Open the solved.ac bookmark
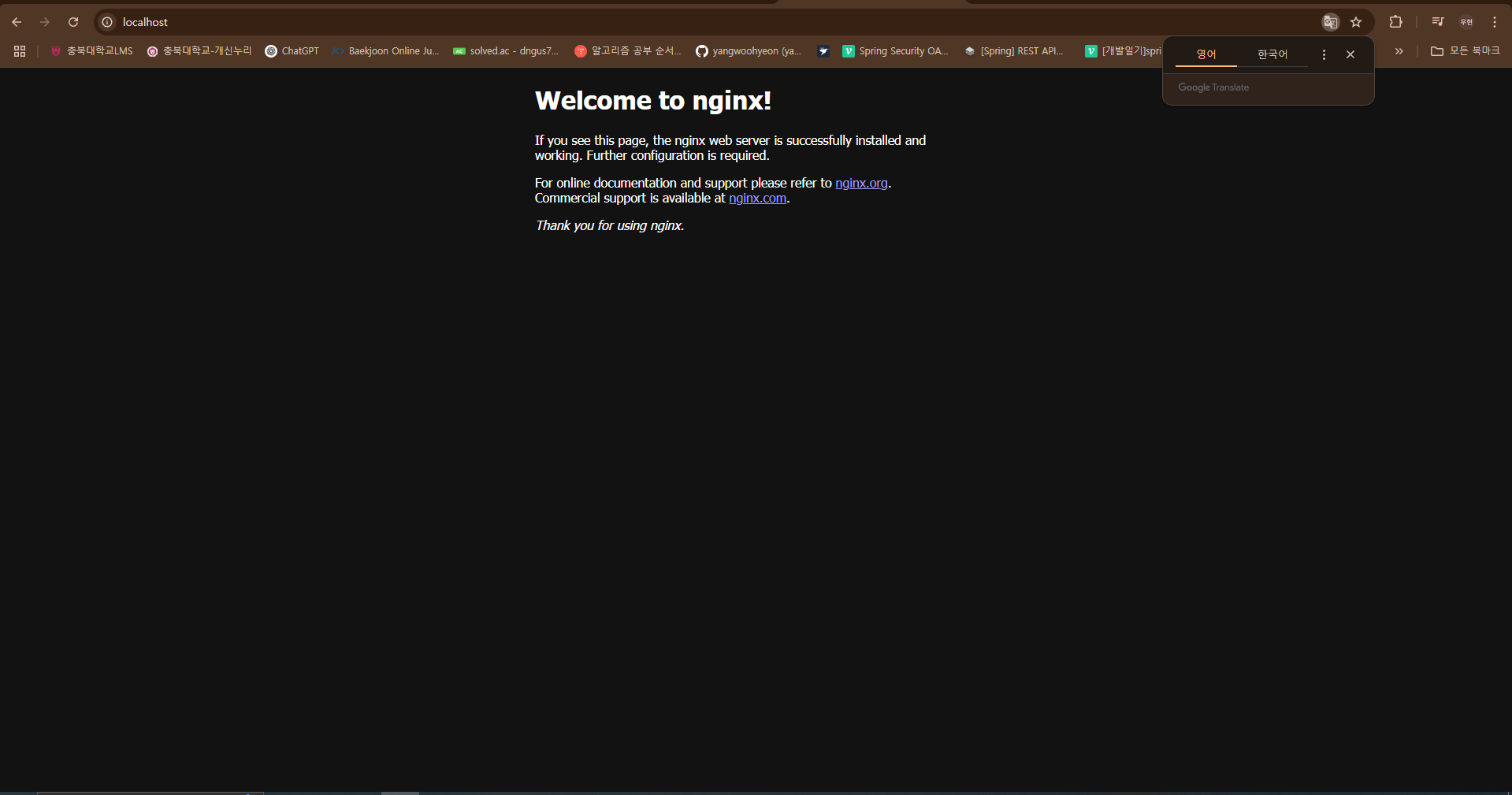 [x=506, y=51]
